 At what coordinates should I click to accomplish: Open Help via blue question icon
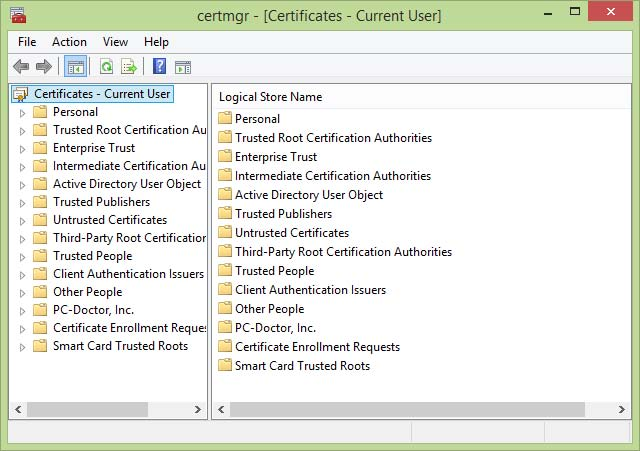pyautogui.click(x=159, y=67)
